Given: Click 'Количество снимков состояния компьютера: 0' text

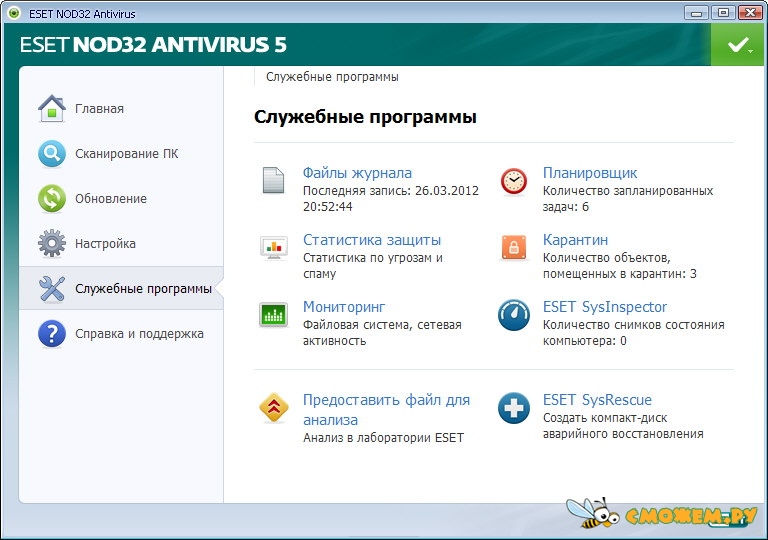Looking at the screenshot, I should [633, 332].
